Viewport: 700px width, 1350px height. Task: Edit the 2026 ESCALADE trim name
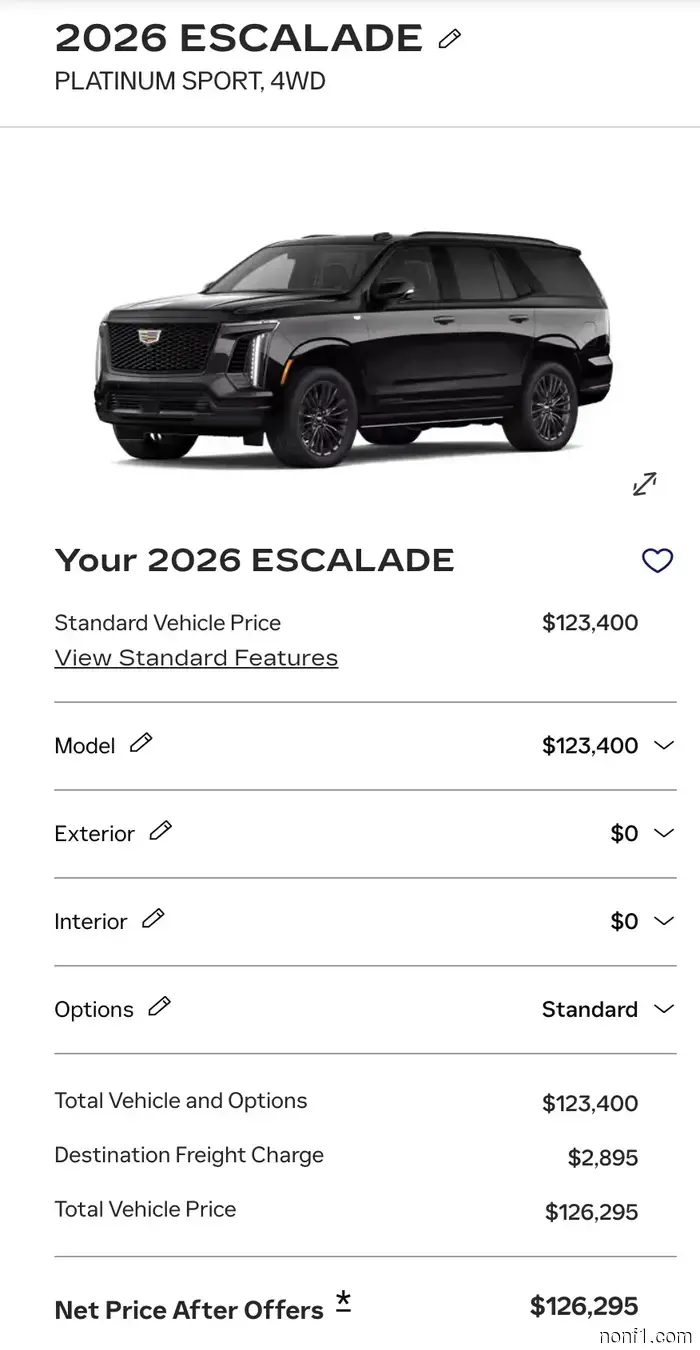449,37
